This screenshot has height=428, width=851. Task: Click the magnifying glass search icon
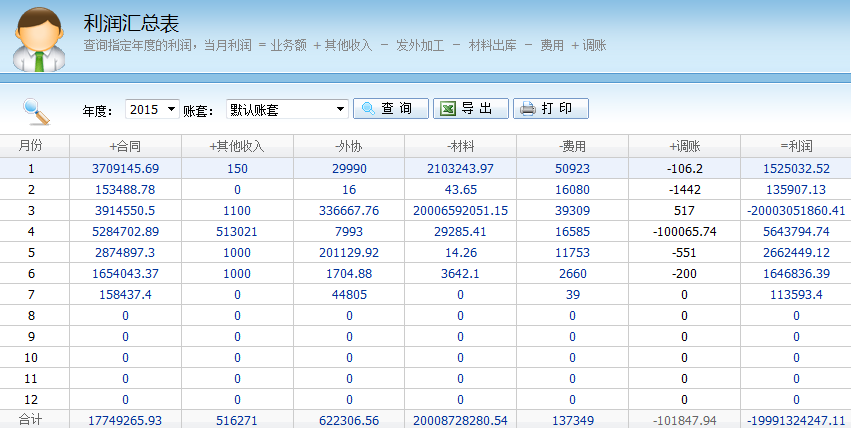(x=36, y=109)
